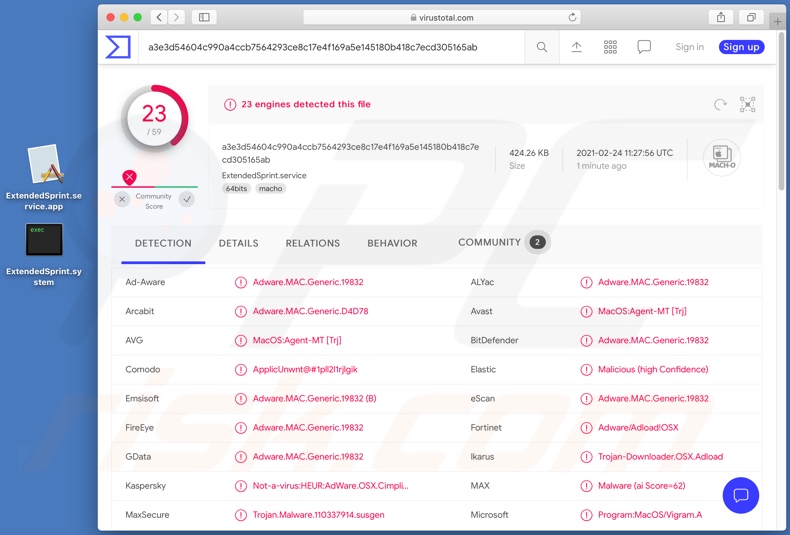Click the virustotal.com address bar
The width and height of the screenshot is (790, 535).
(x=441, y=17)
